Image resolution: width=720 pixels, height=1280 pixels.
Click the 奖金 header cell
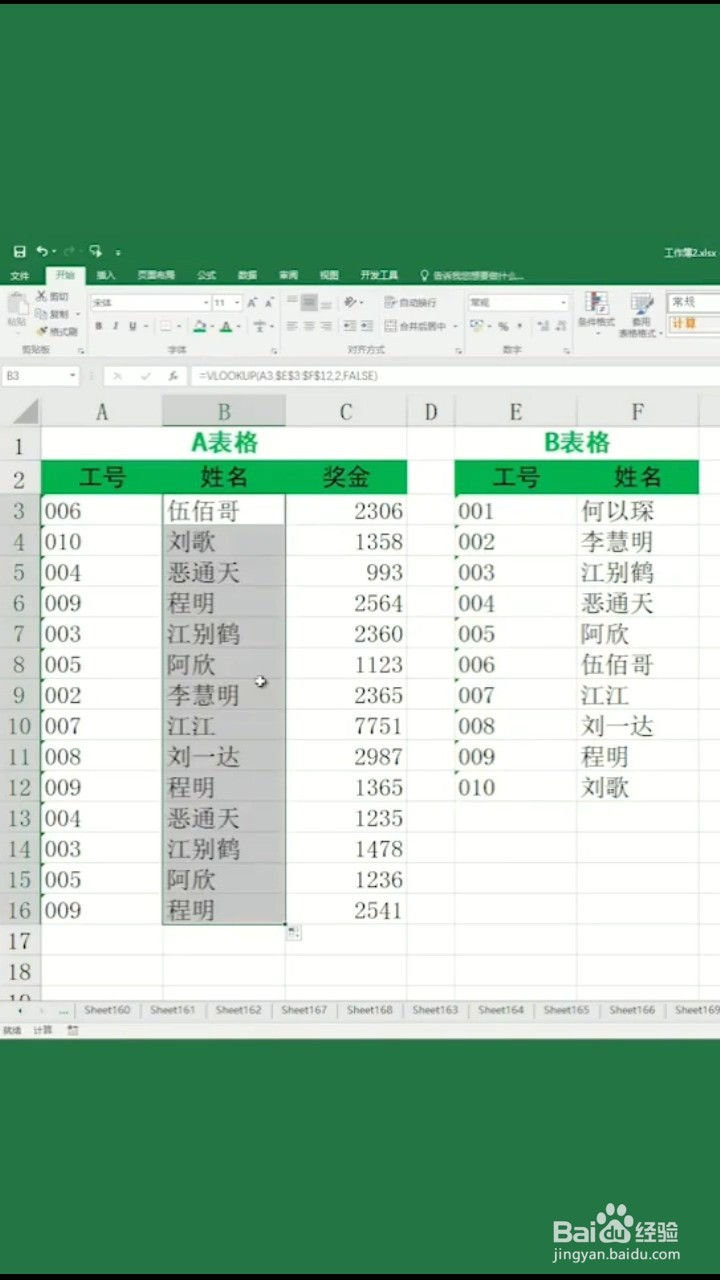pos(346,477)
